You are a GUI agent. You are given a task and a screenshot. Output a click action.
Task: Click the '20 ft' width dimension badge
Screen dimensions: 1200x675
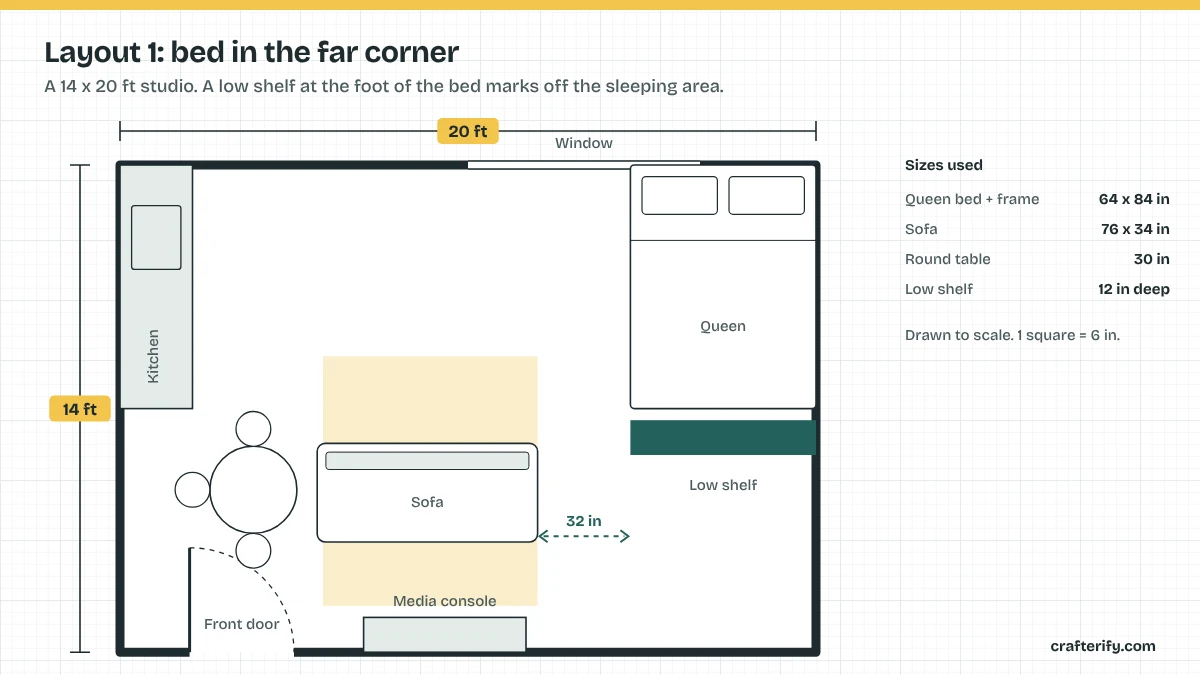click(468, 131)
